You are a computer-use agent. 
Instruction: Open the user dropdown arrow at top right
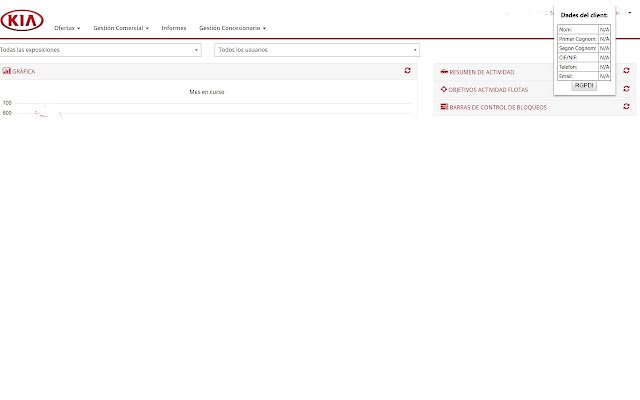pos(630,13)
